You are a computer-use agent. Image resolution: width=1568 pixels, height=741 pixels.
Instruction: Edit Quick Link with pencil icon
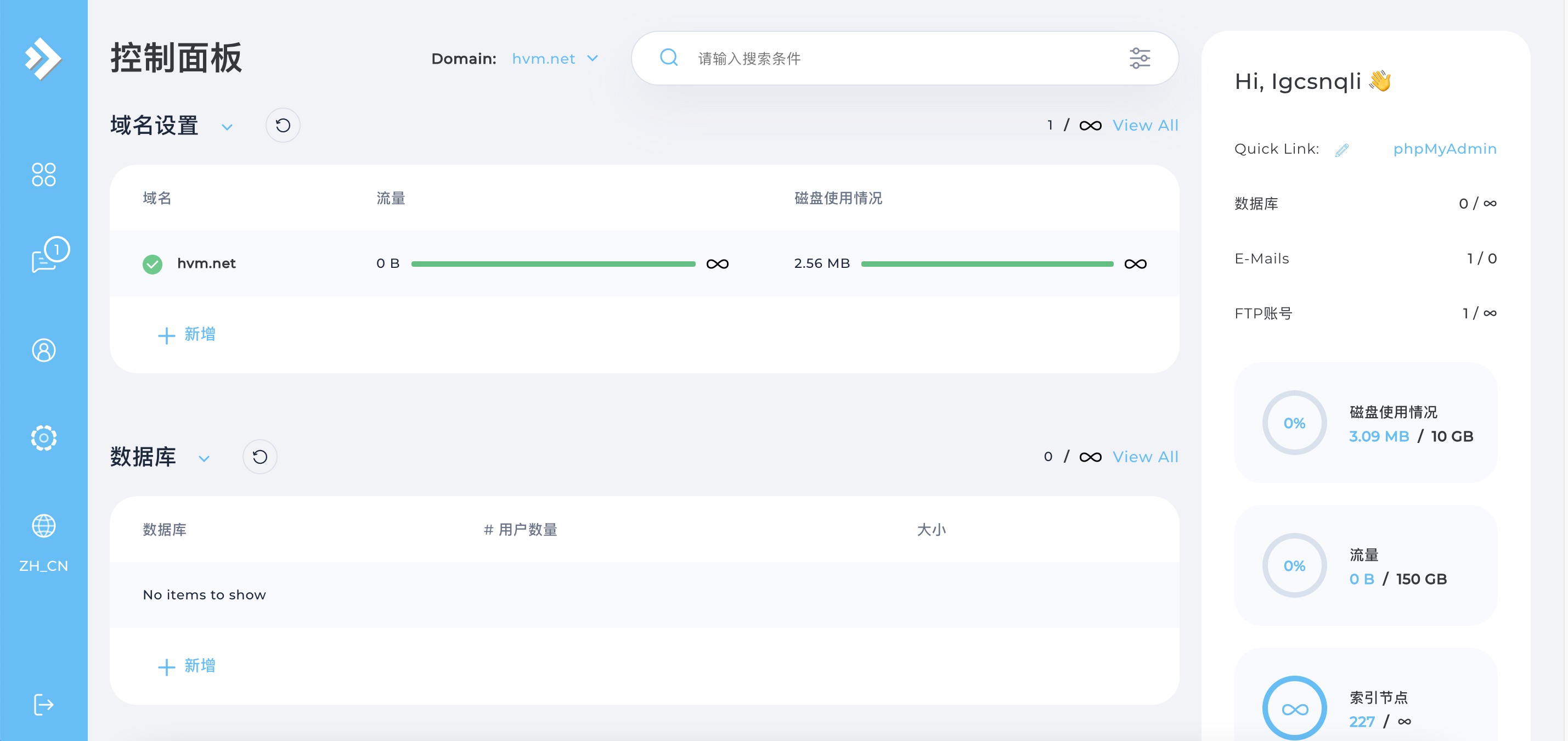(1342, 150)
